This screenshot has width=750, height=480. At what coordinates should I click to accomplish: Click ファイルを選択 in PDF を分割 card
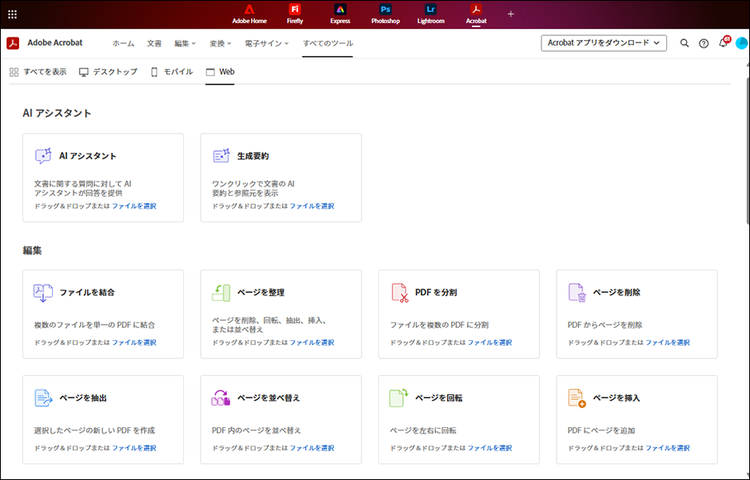(490, 342)
